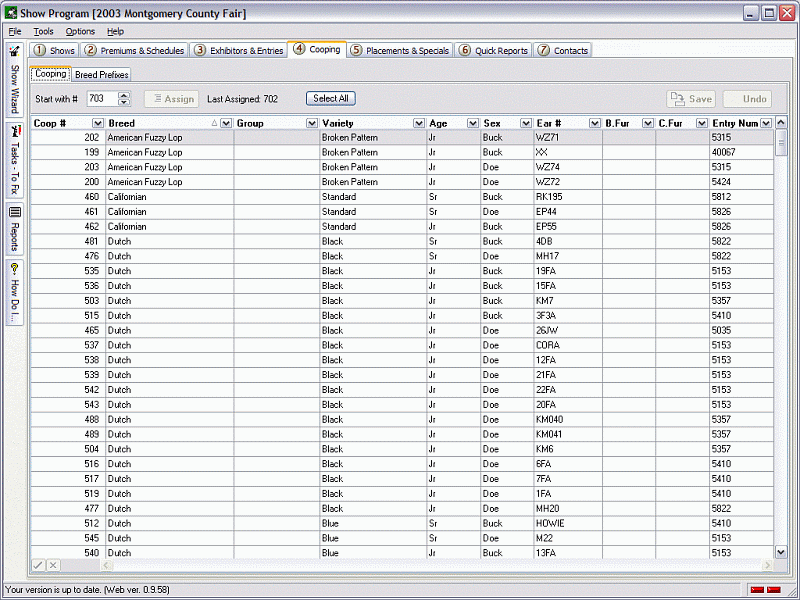Go to the Quick Reports tab
This screenshot has width=800, height=600.
[494, 50]
